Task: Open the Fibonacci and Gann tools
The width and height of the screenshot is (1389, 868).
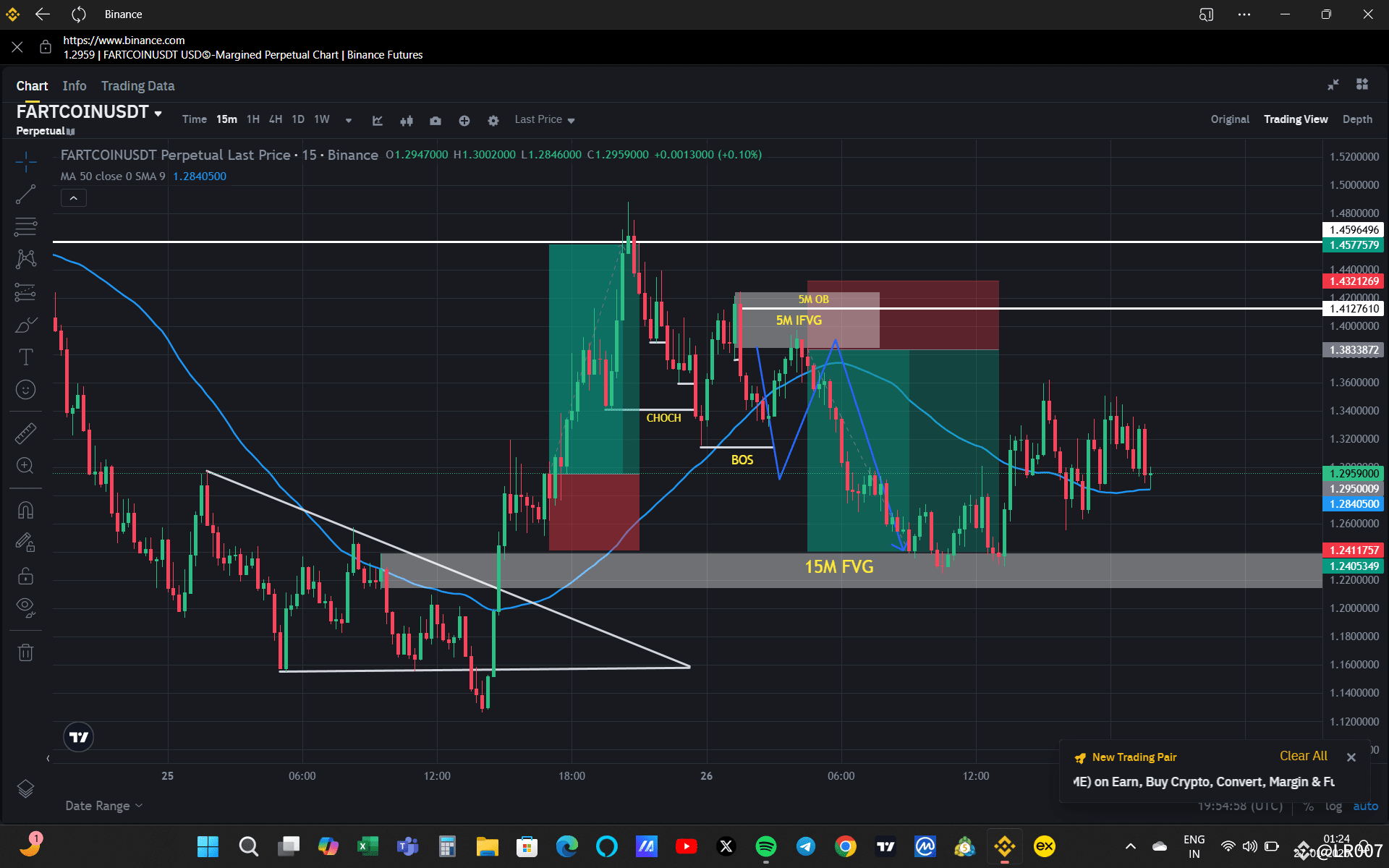Action: click(x=26, y=226)
